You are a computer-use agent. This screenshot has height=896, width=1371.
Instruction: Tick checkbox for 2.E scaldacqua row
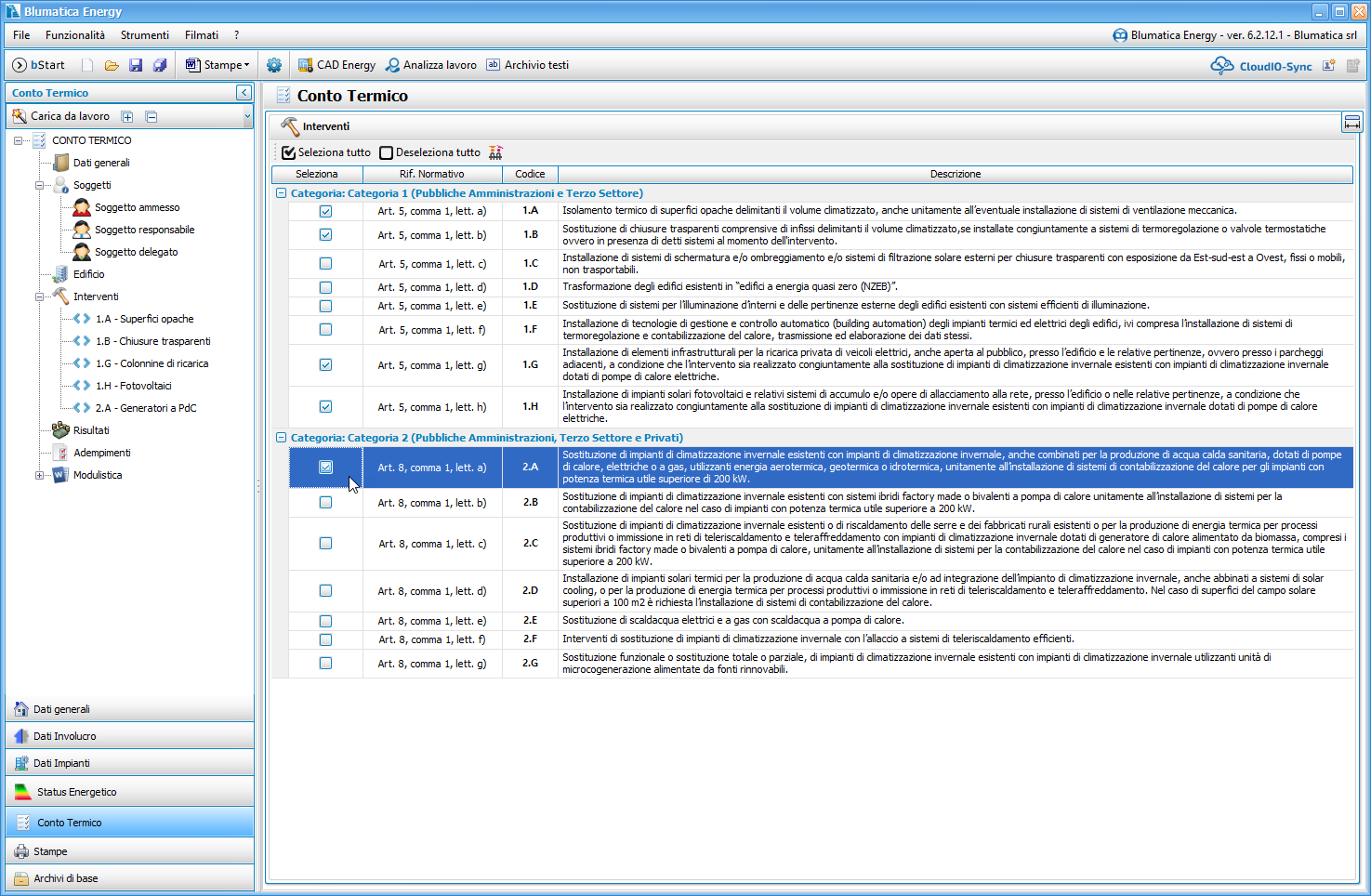pyautogui.click(x=325, y=621)
